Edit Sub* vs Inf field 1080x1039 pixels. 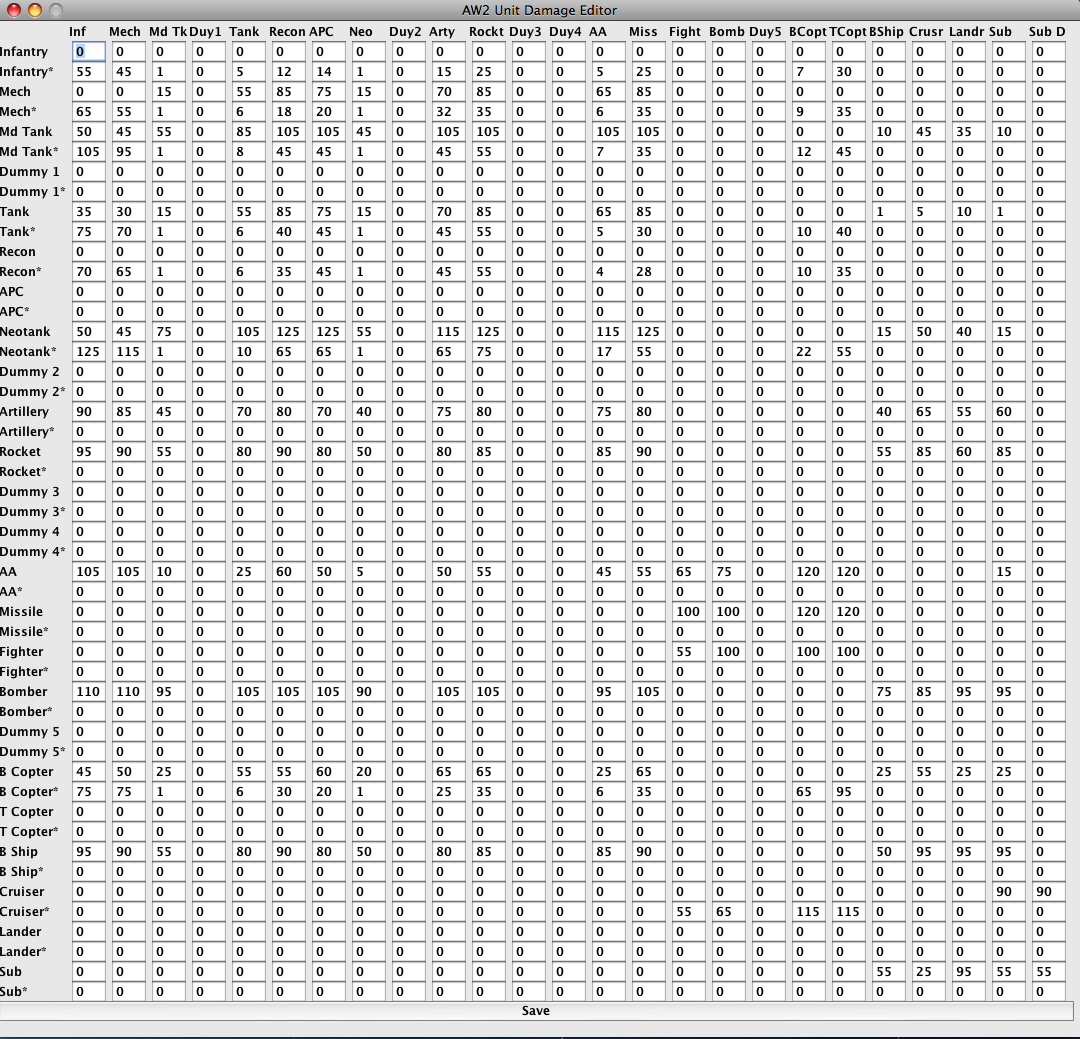(x=88, y=991)
